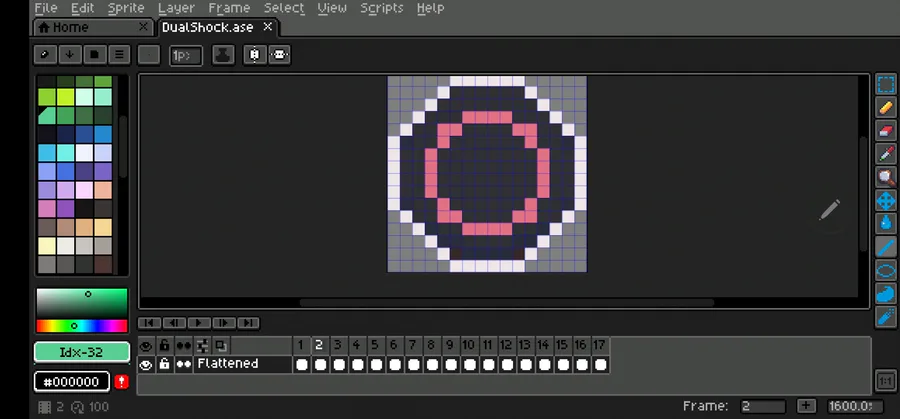Select the Move tool
Image resolution: width=900 pixels, height=419 pixels.
tap(886, 201)
